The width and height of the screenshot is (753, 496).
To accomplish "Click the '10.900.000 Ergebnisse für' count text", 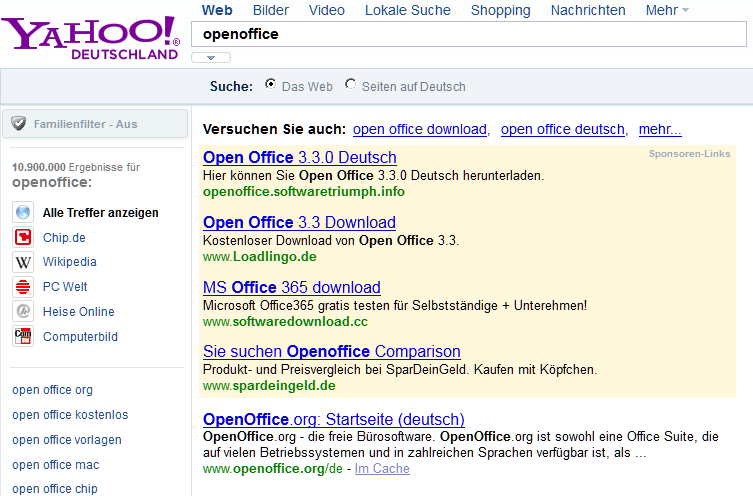I will 76,167.
